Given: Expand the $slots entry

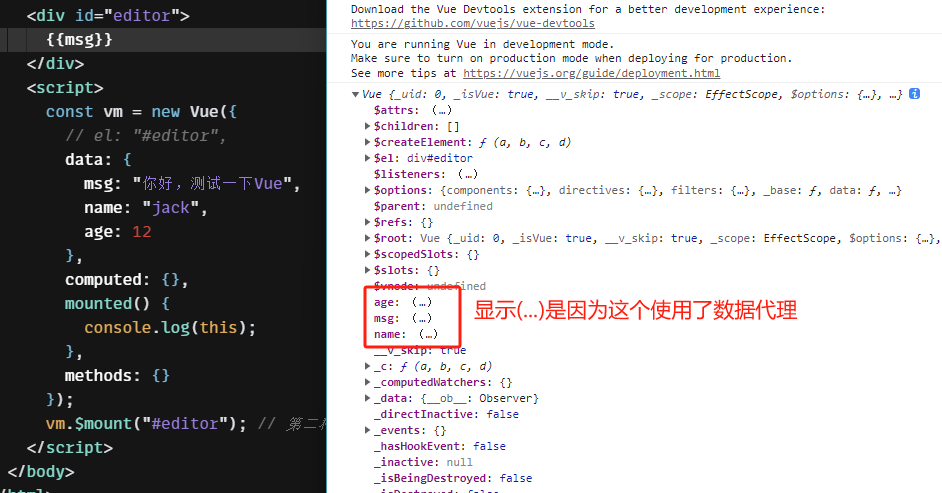Looking at the screenshot, I should [x=367, y=270].
